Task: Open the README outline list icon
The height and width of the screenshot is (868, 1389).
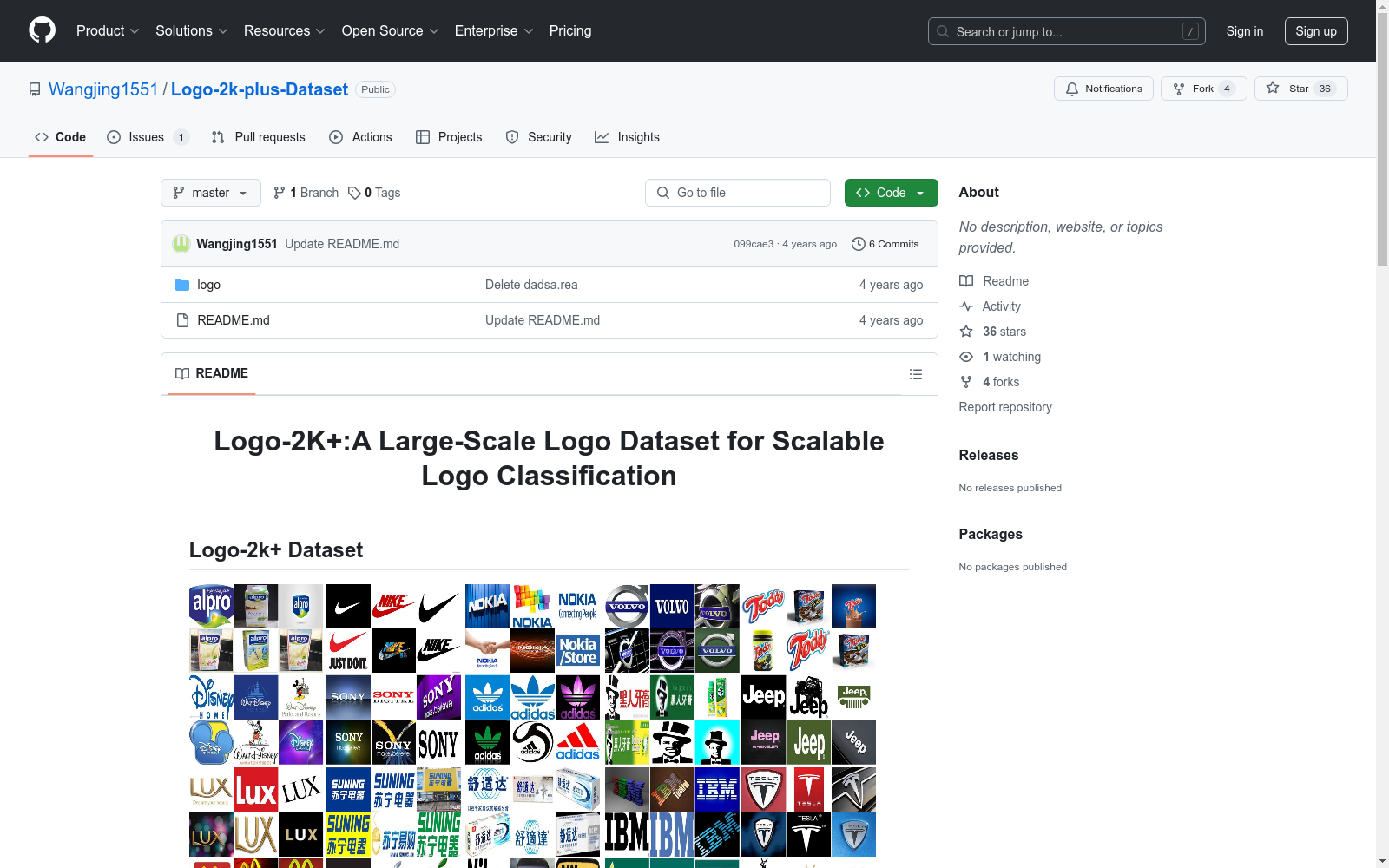Action: tap(916, 374)
